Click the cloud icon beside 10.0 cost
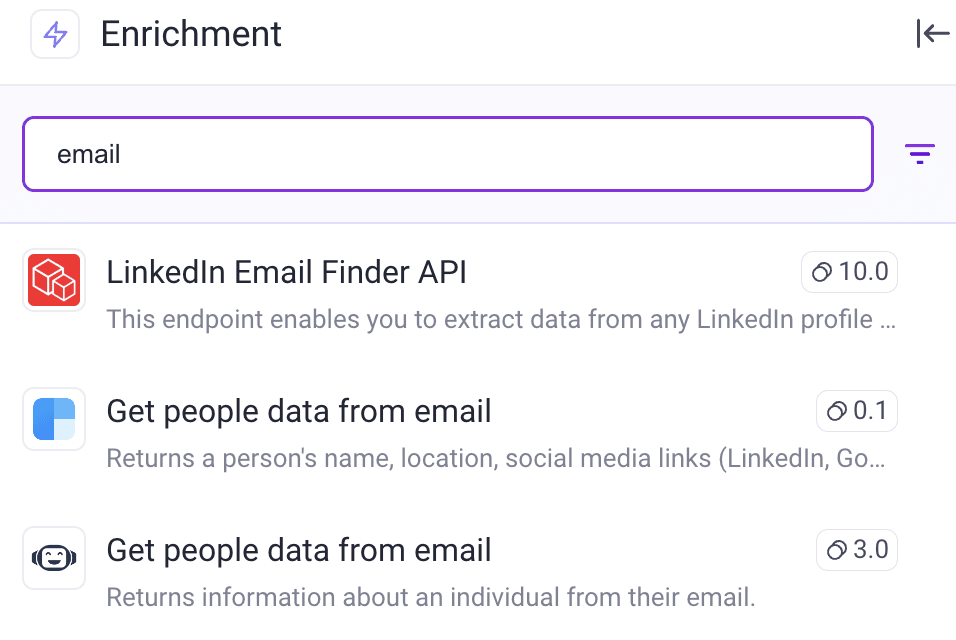The height and width of the screenshot is (640, 956). tap(822, 271)
